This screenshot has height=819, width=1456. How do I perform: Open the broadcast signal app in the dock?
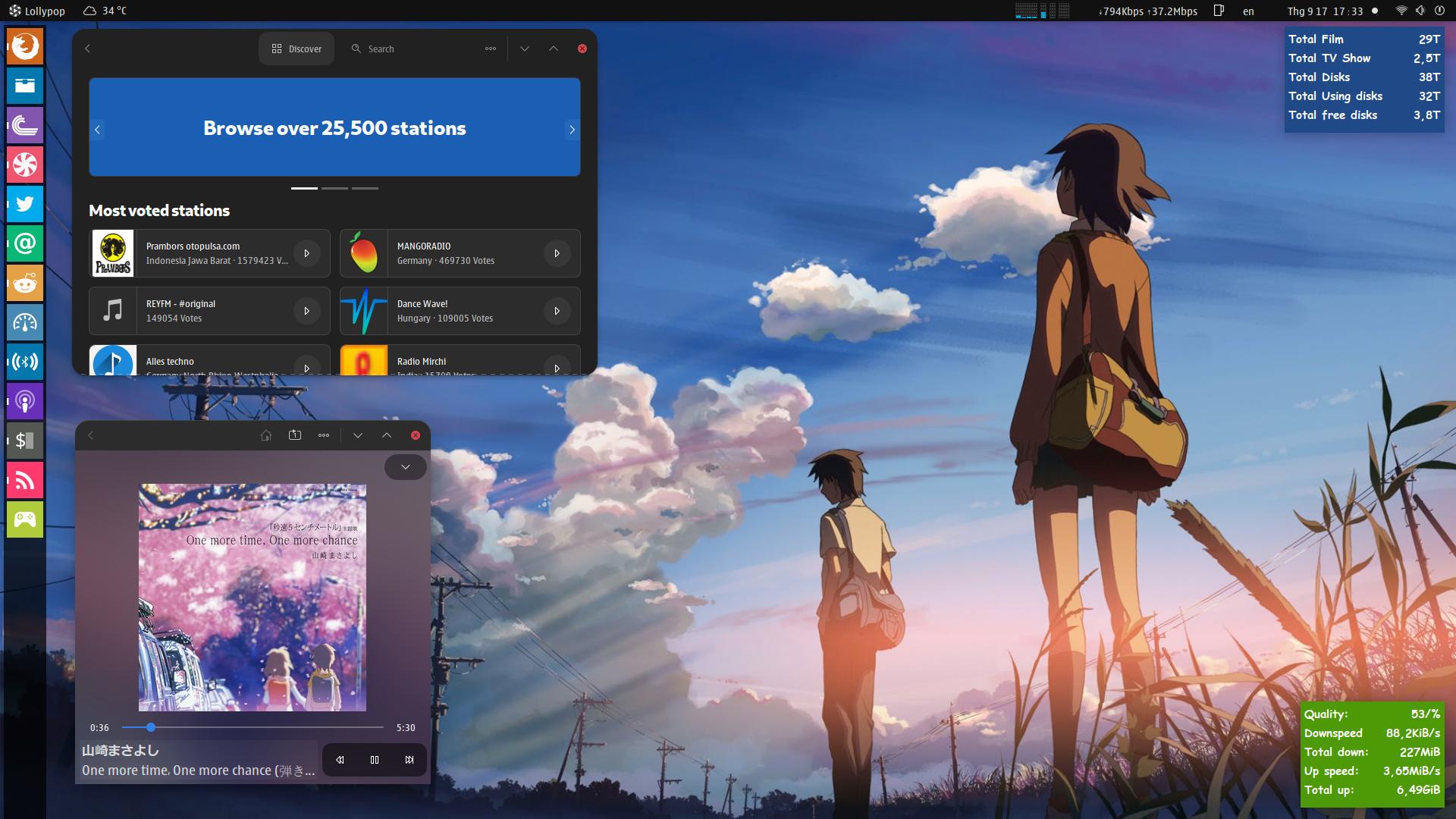point(25,362)
